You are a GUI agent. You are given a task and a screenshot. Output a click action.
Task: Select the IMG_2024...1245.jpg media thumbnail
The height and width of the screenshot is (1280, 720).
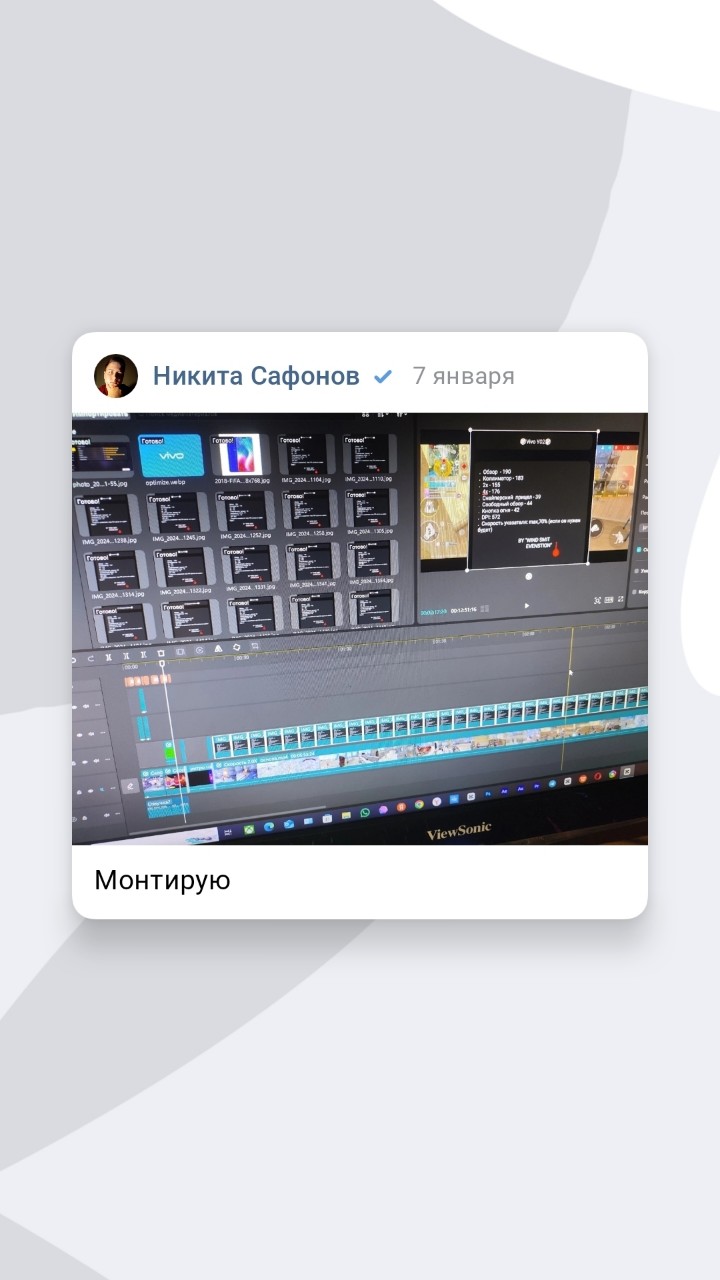(177, 513)
